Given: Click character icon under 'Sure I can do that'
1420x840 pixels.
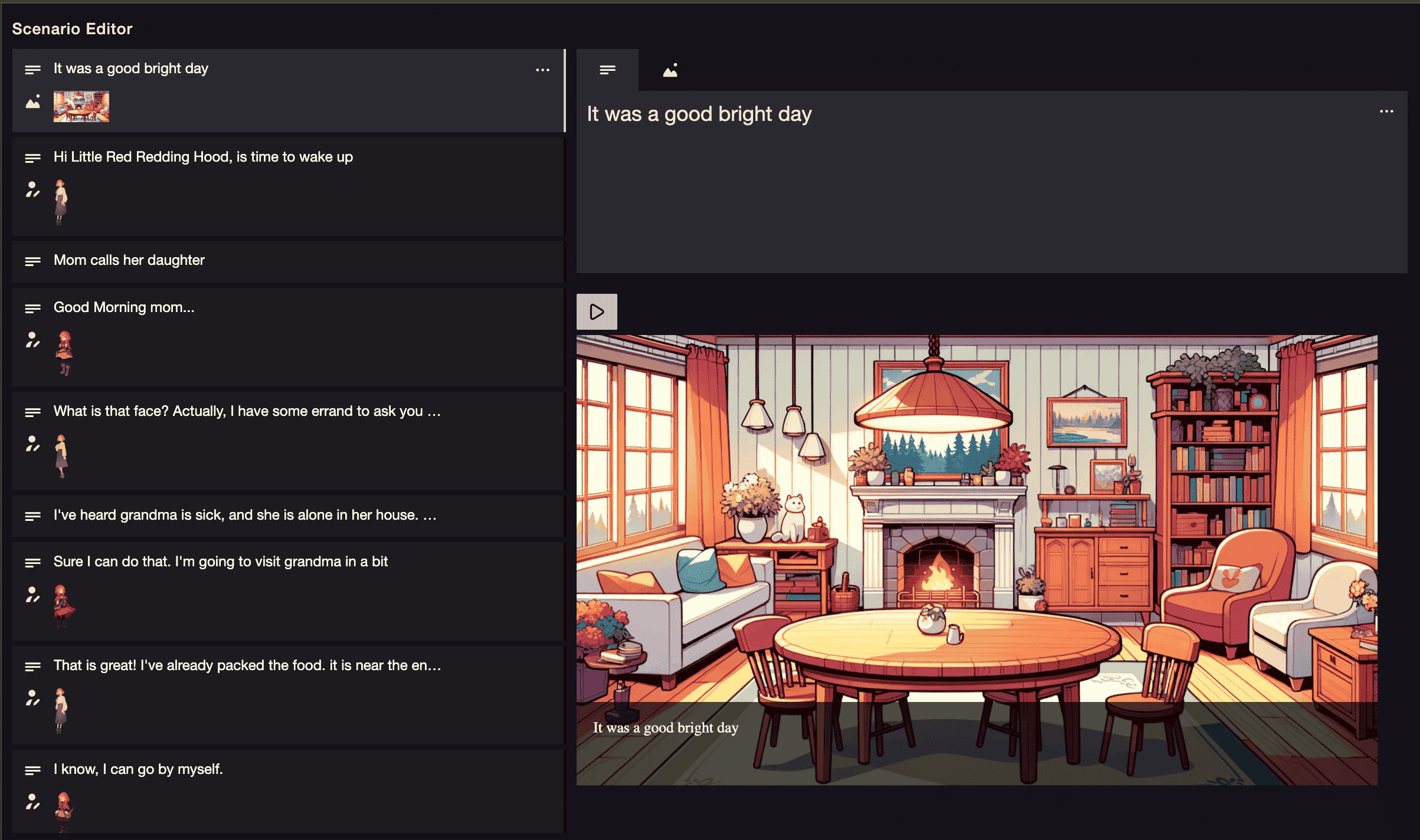Looking at the screenshot, I should pyautogui.click(x=33, y=595).
